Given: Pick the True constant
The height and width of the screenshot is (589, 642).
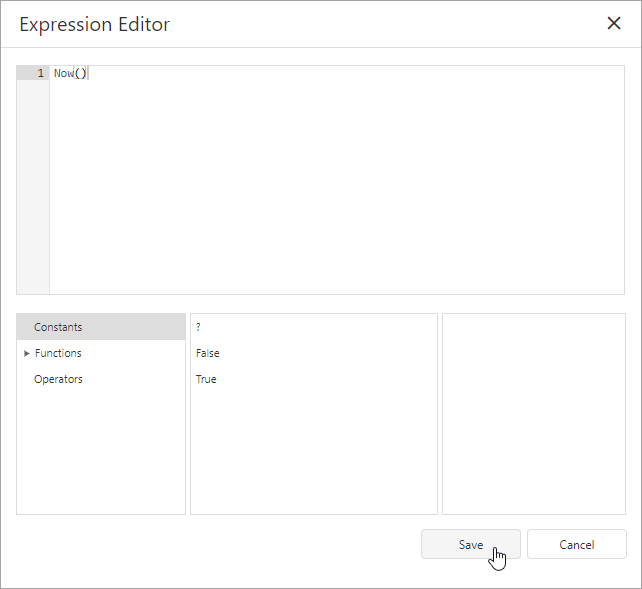Looking at the screenshot, I should [x=206, y=379].
